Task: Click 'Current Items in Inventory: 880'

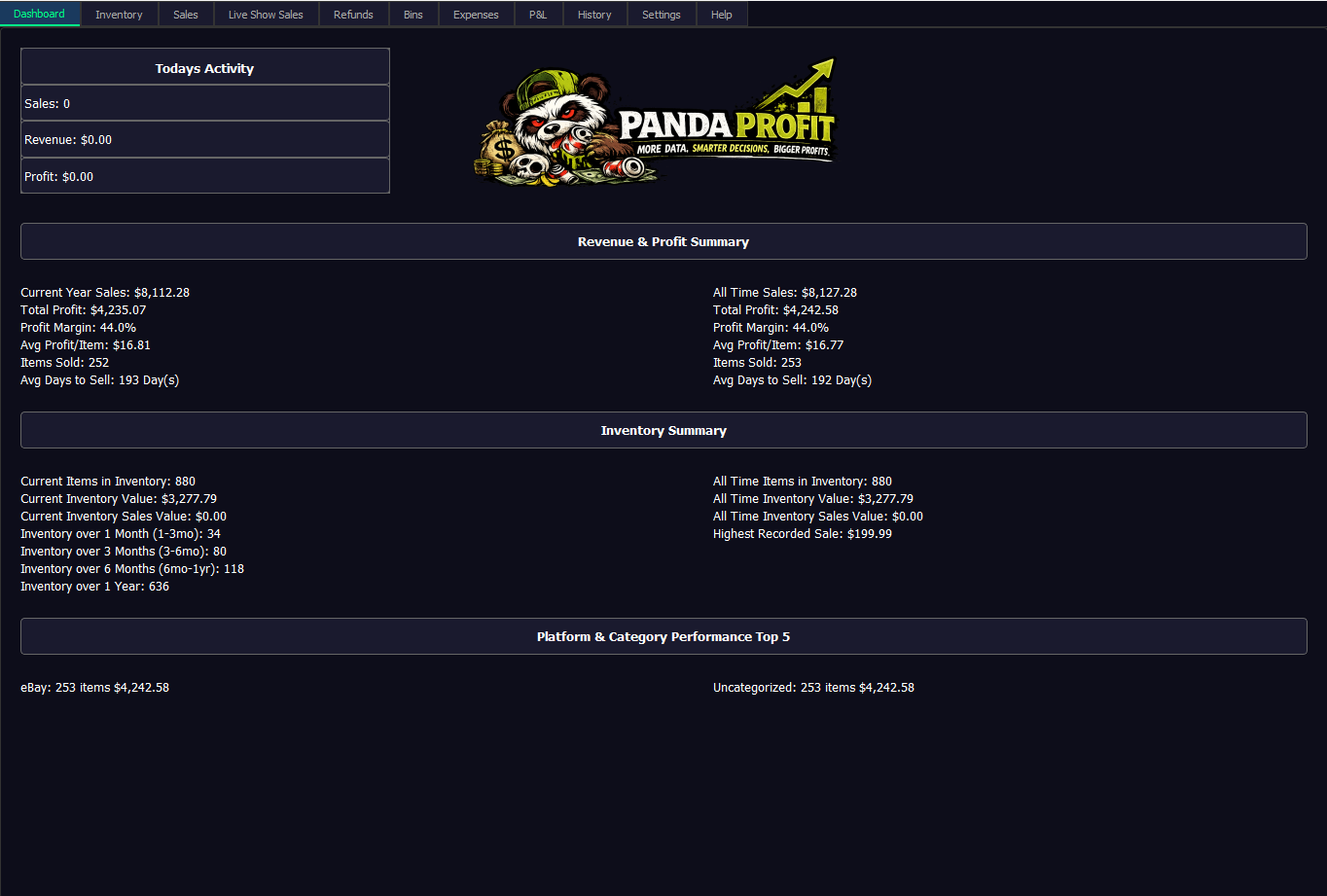Action: click(108, 481)
